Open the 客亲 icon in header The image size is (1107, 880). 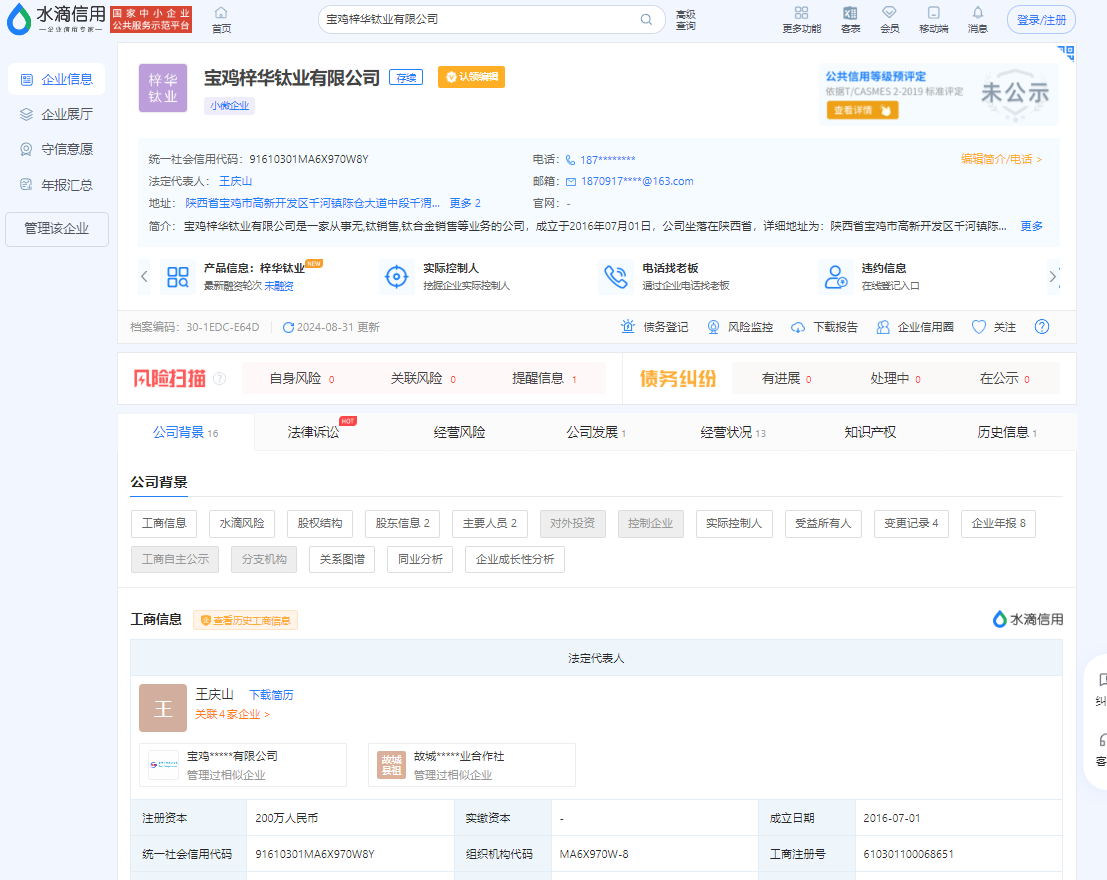tap(850, 13)
